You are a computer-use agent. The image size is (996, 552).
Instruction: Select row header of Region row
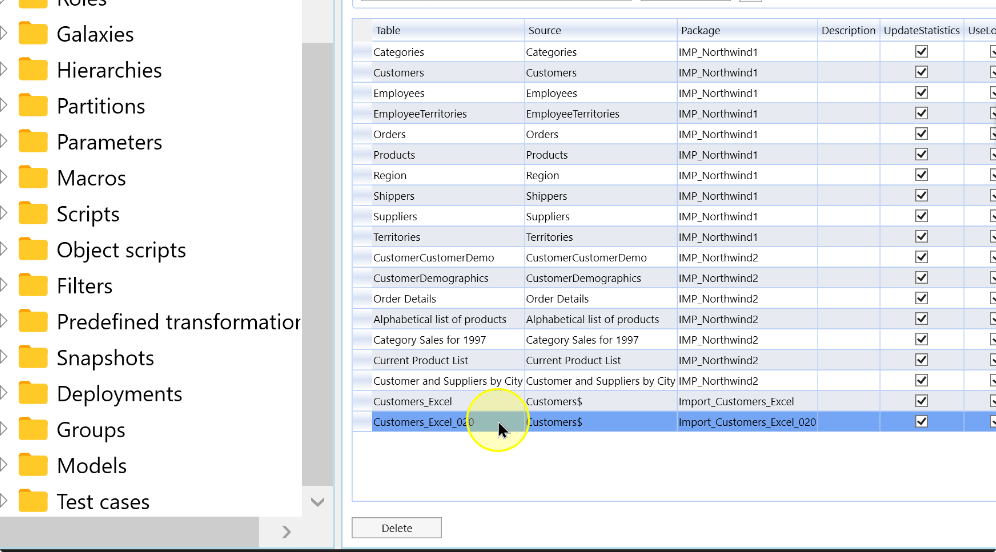(x=362, y=175)
